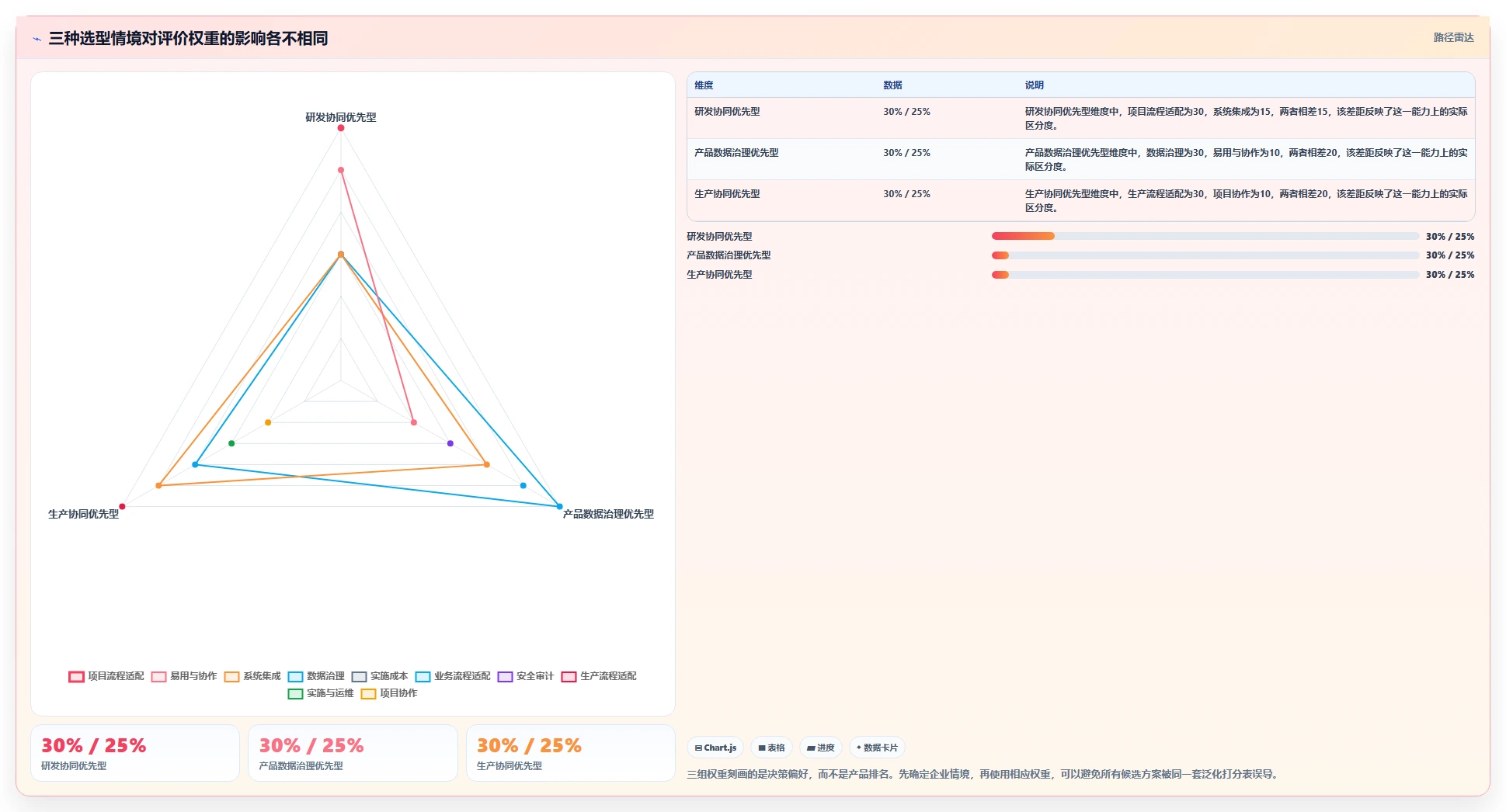This screenshot has height=812, width=1506.
Task: Toggle the 实施与运维 legend series
Action: (321, 693)
